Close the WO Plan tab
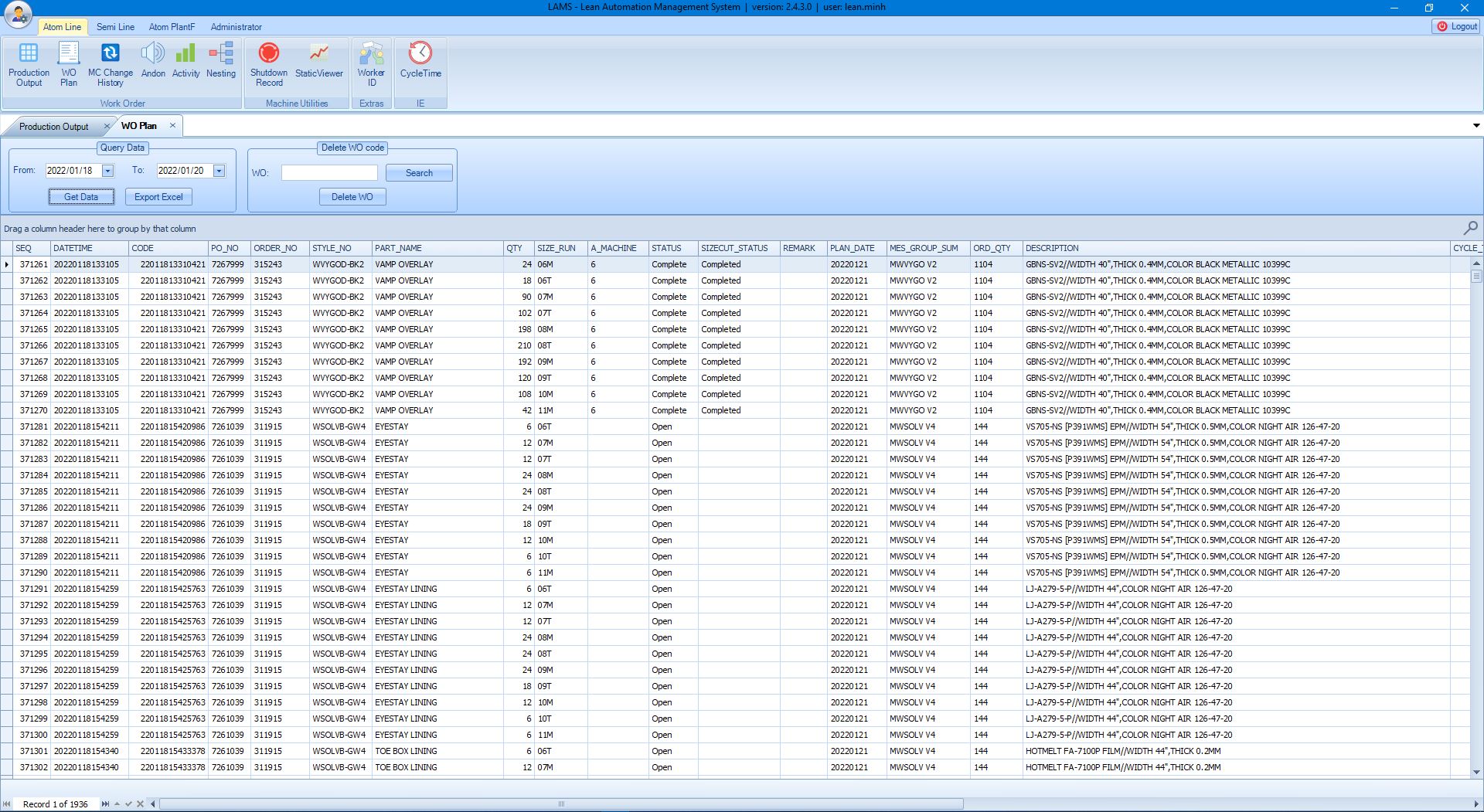 [172, 126]
